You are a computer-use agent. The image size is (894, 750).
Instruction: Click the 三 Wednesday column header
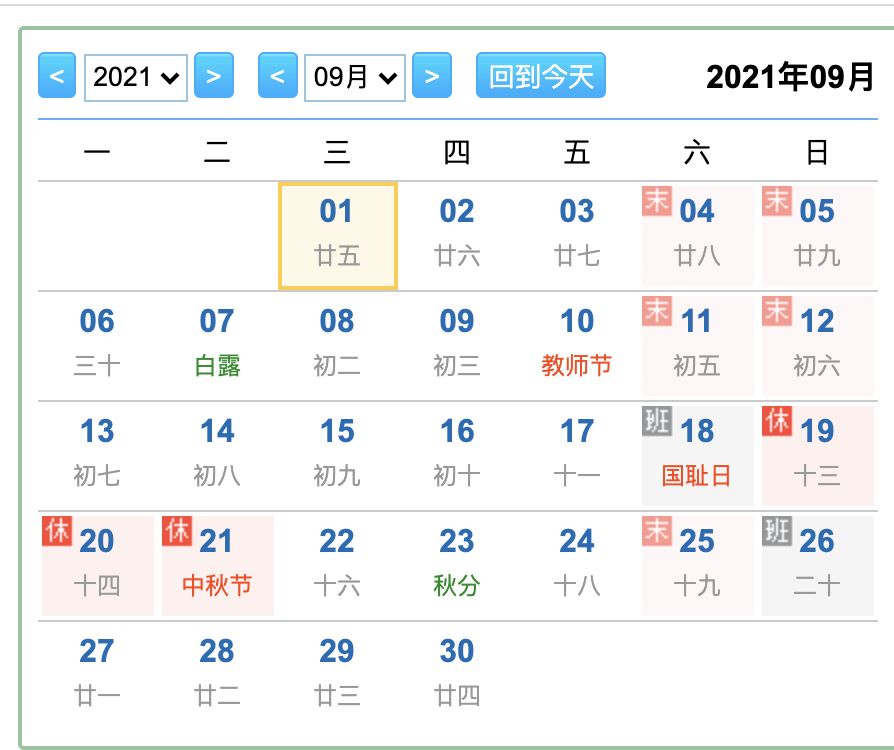pyautogui.click(x=338, y=152)
